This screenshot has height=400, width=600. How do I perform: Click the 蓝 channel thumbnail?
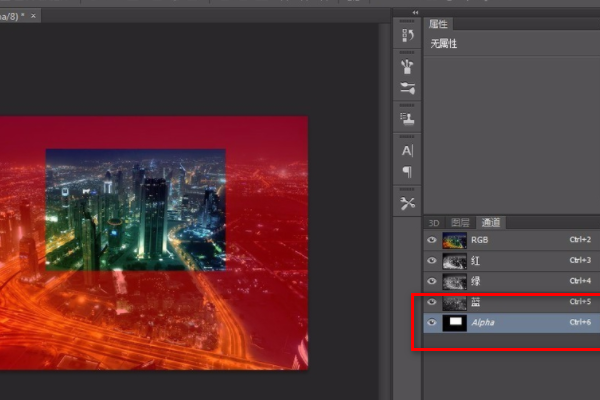[x=454, y=302]
